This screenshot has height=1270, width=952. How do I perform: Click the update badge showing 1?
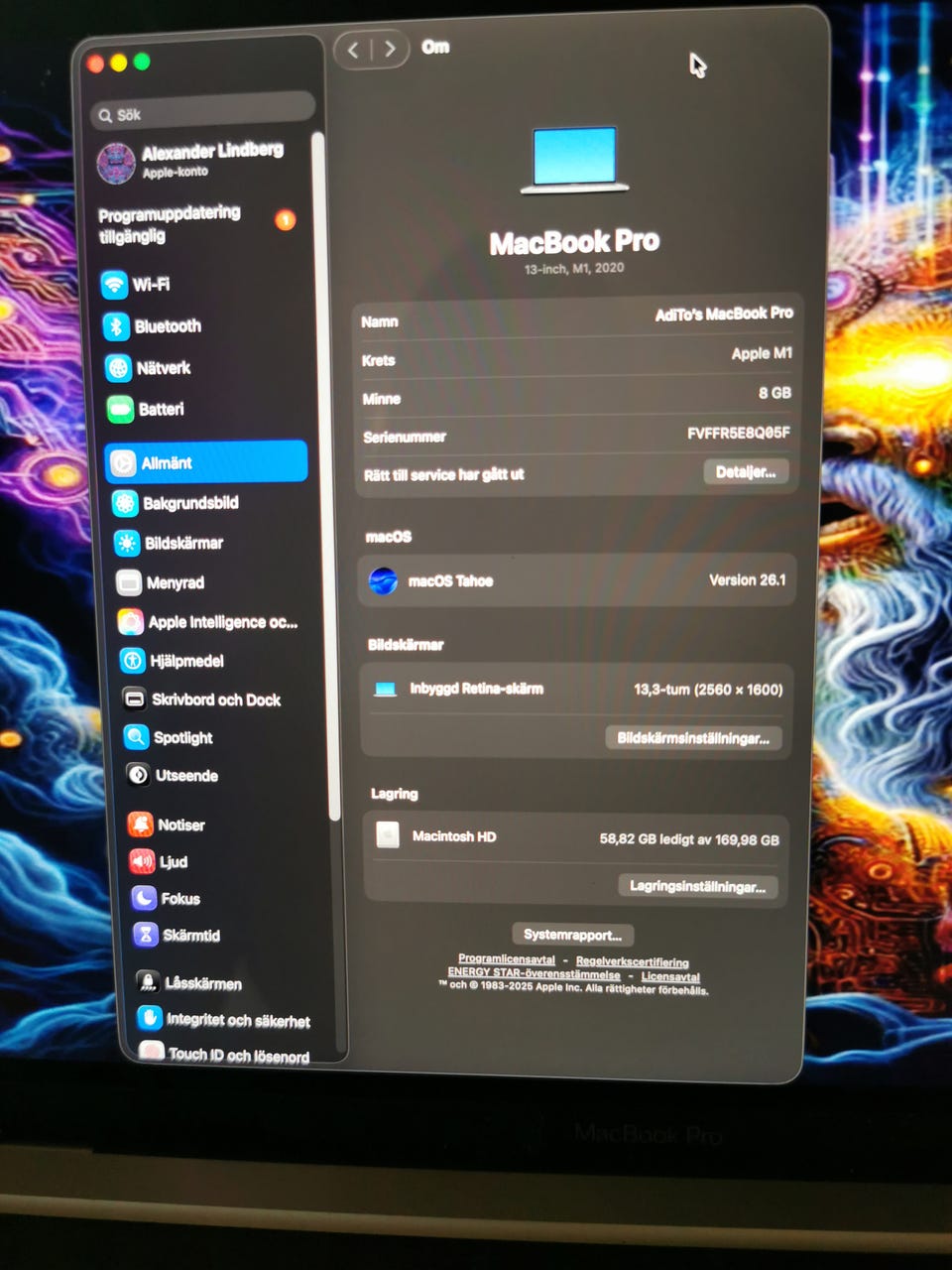tap(286, 220)
